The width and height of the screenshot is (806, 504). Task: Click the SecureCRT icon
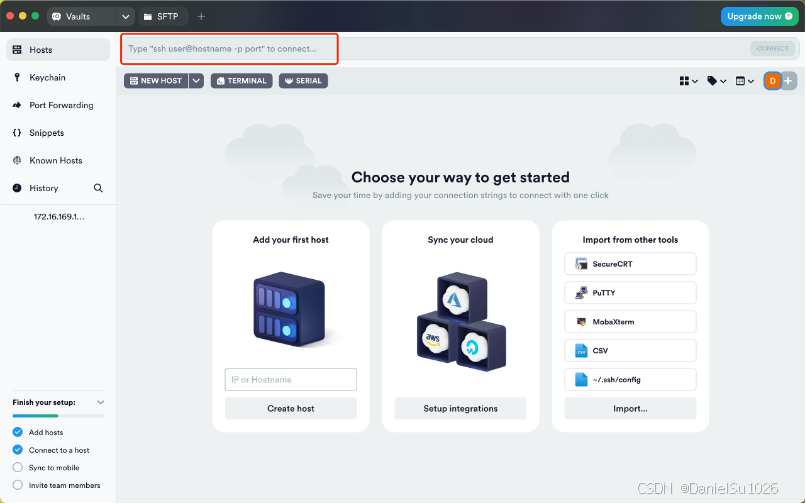coord(581,264)
